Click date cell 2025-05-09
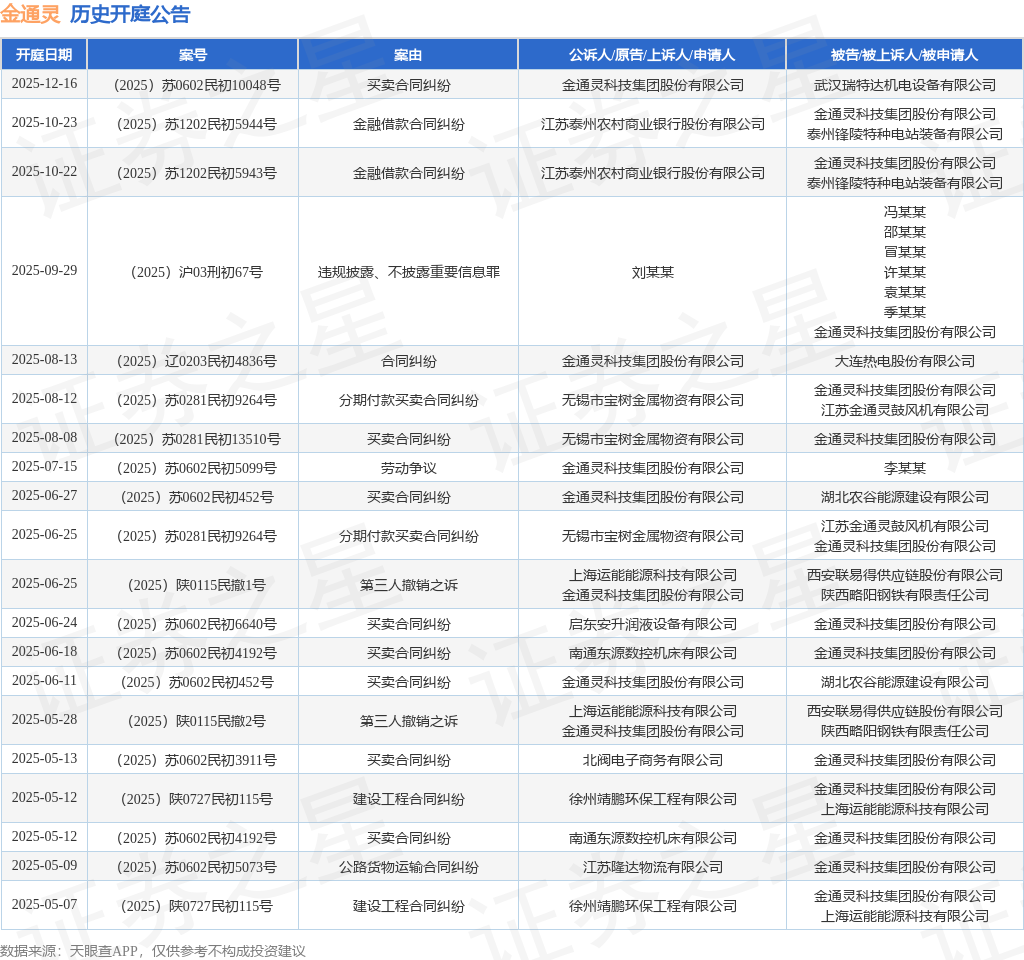 pos(44,866)
